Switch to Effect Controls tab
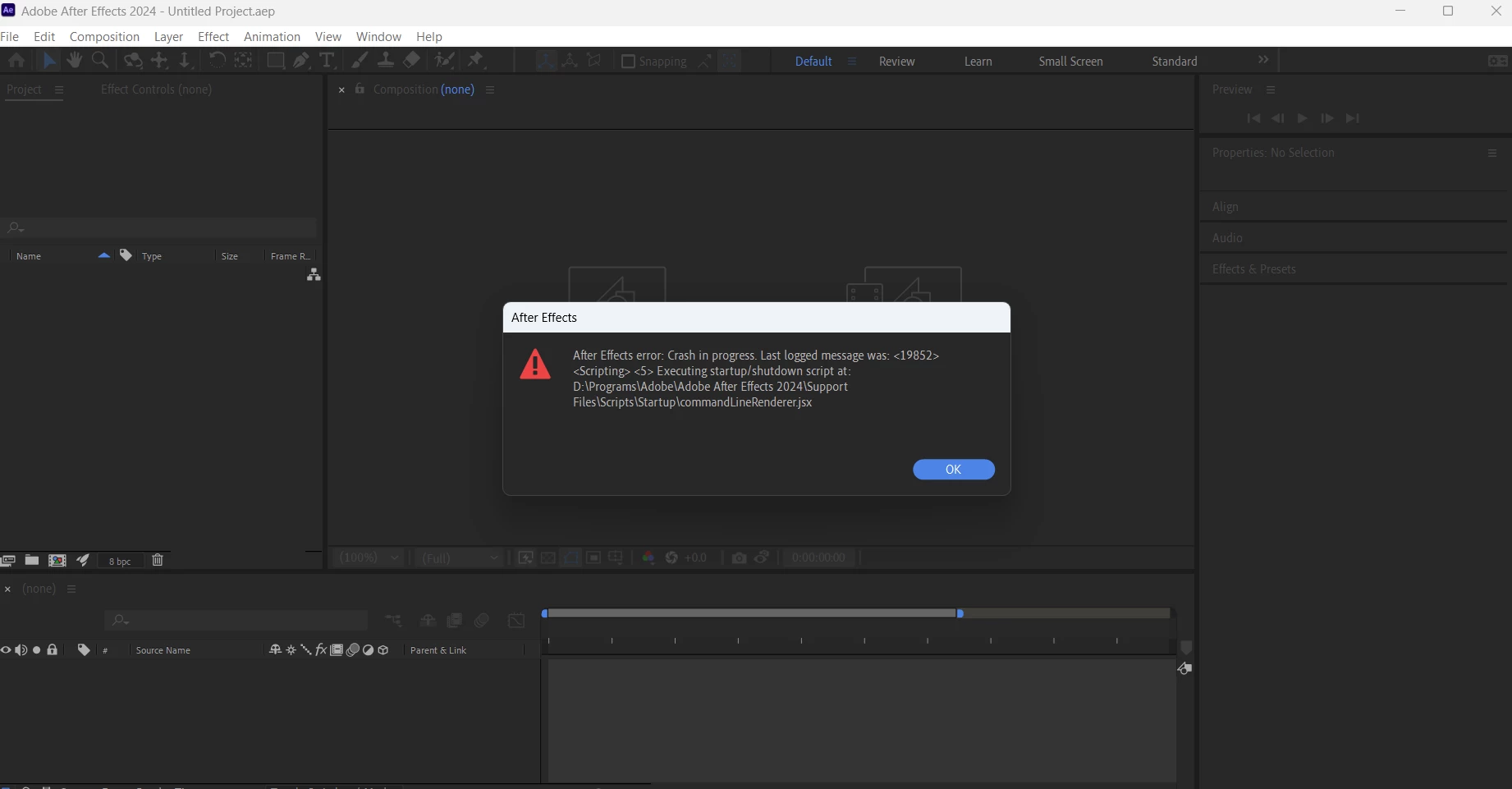1512x789 pixels. [156, 89]
